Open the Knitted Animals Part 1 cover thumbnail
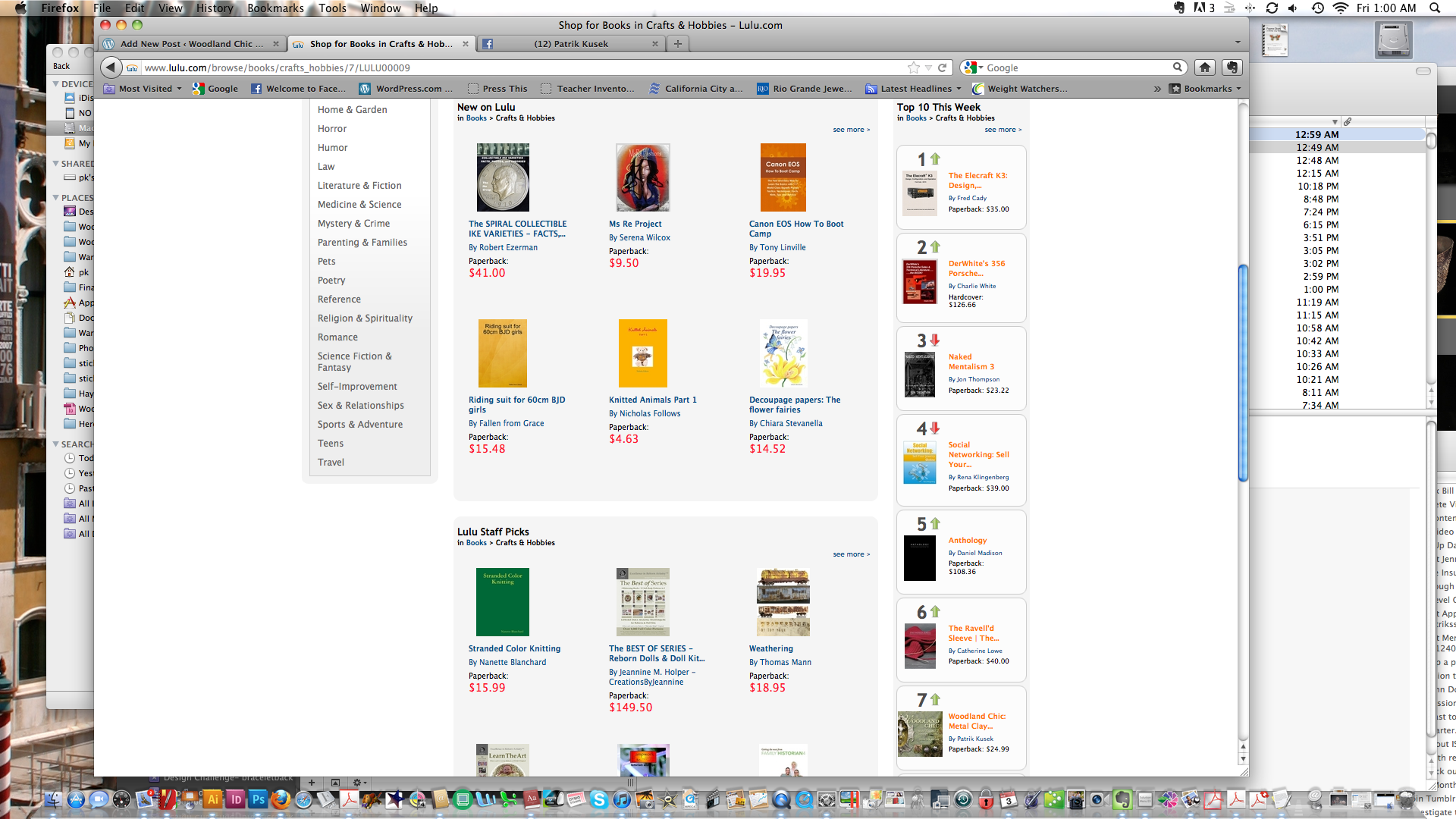This screenshot has width=1456, height=819. coord(642,353)
